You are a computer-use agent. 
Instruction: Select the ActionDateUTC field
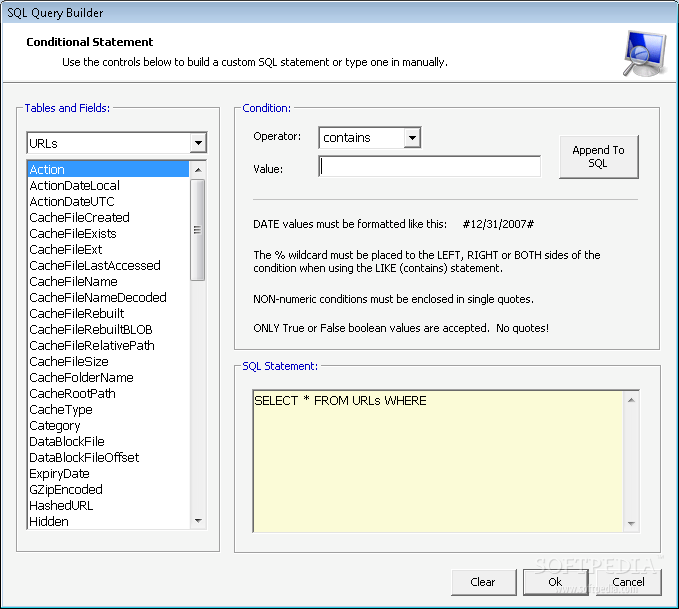point(109,201)
